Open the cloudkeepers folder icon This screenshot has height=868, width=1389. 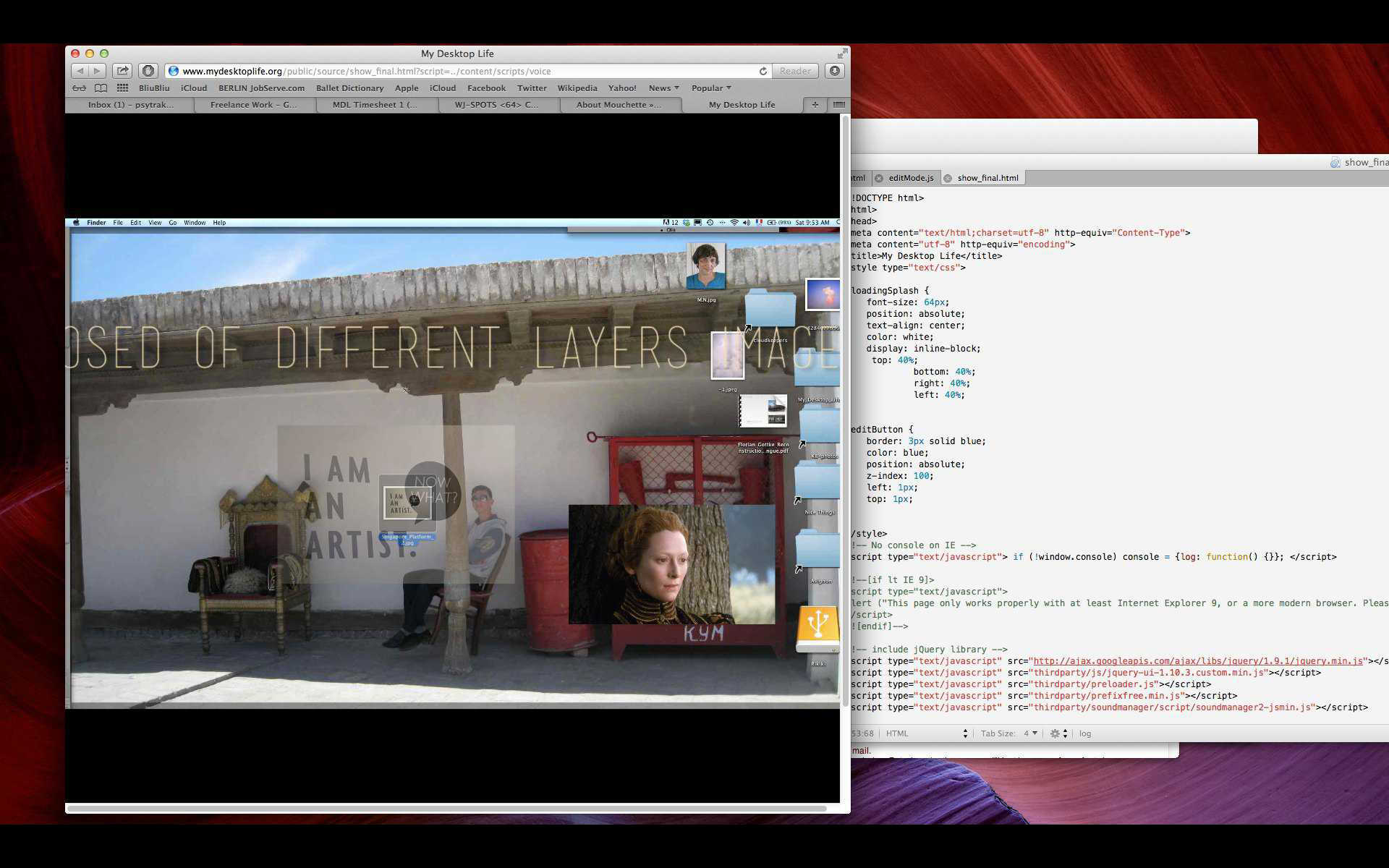[770, 310]
